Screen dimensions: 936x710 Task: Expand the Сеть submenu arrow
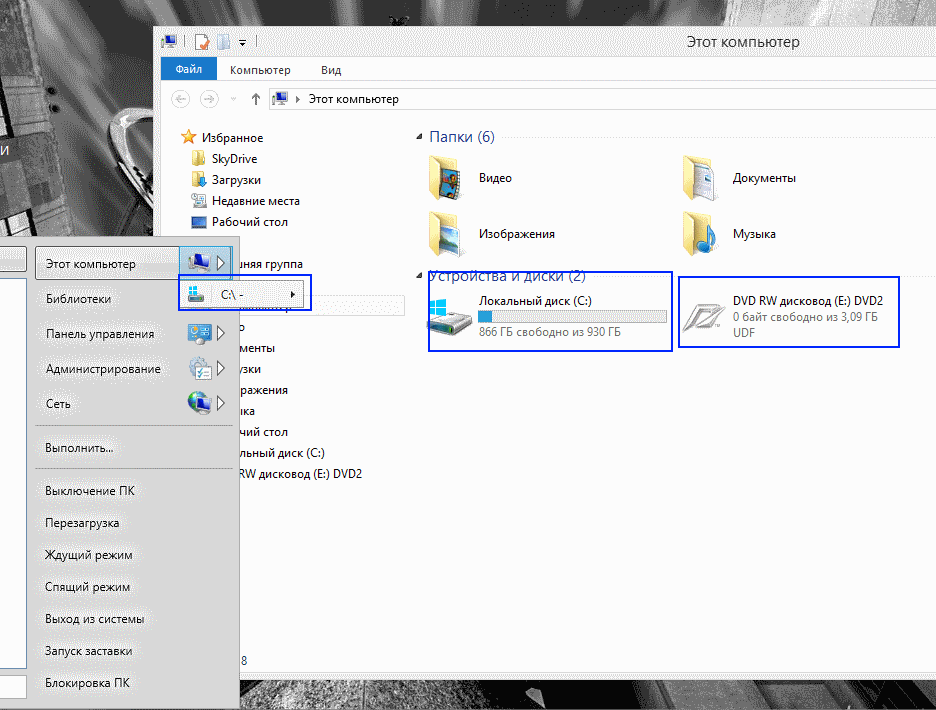[x=221, y=404]
